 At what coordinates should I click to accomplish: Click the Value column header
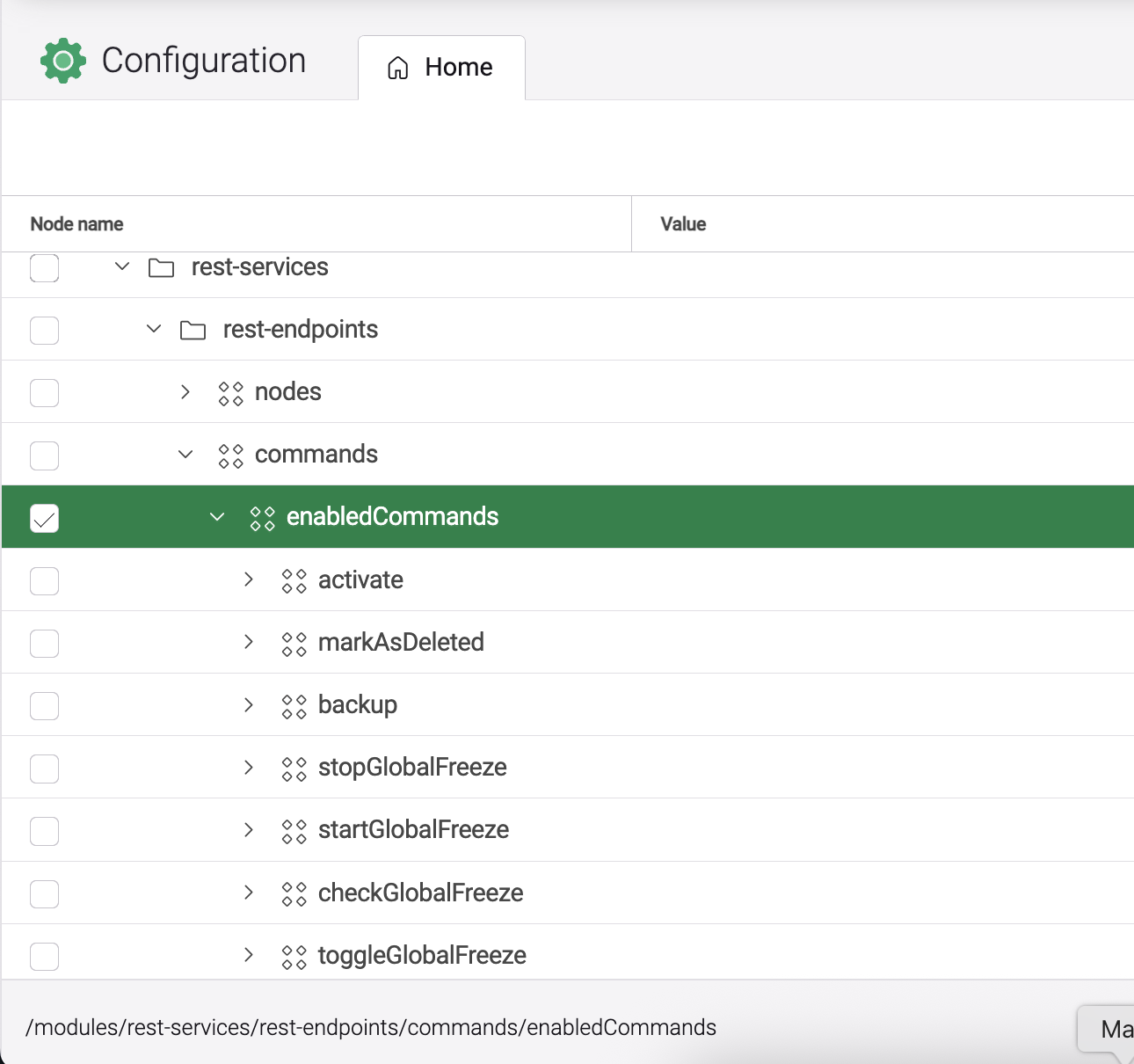click(x=683, y=224)
